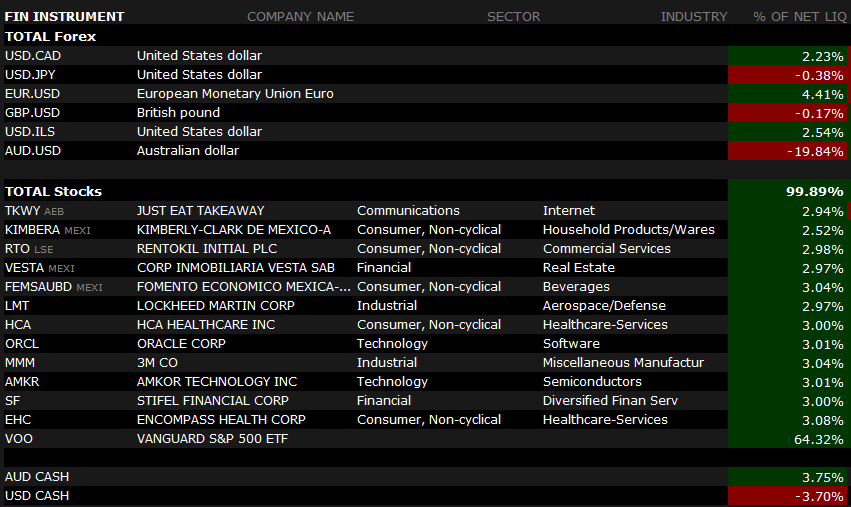Click the Beverages industry cell
Image resolution: width=851 pixels, height=507 pixels.
pos(576,287)
